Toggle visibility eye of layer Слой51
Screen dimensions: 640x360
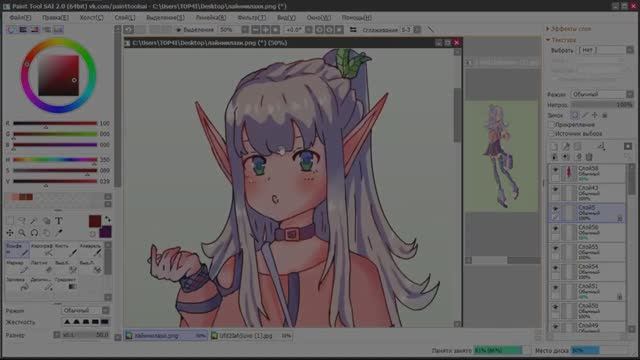555,287
